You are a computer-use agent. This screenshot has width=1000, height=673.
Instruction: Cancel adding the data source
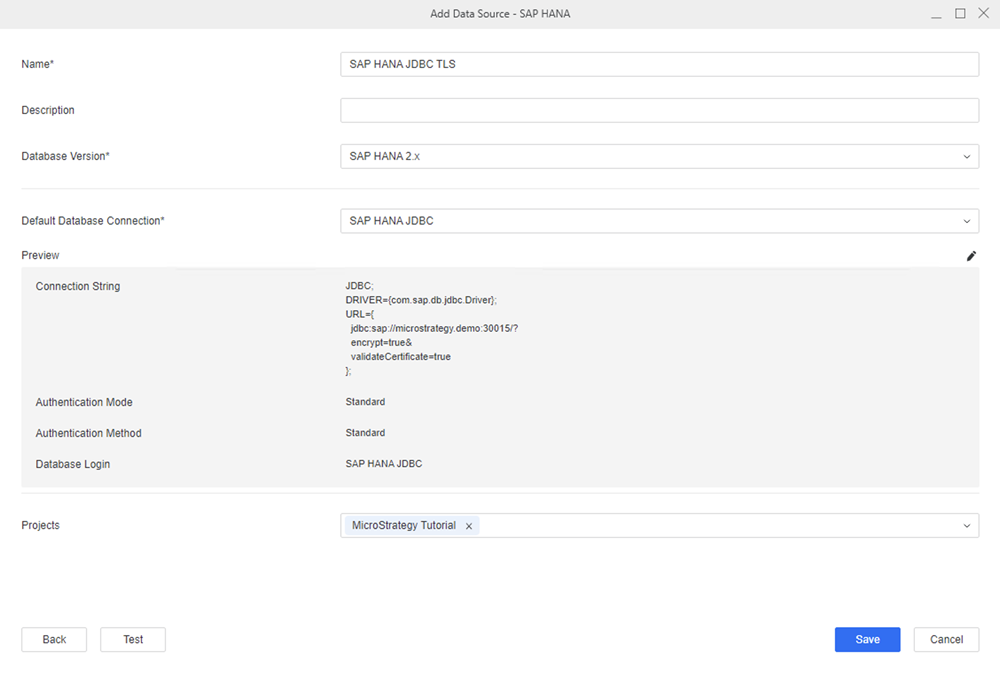click(x=946, y=639)
